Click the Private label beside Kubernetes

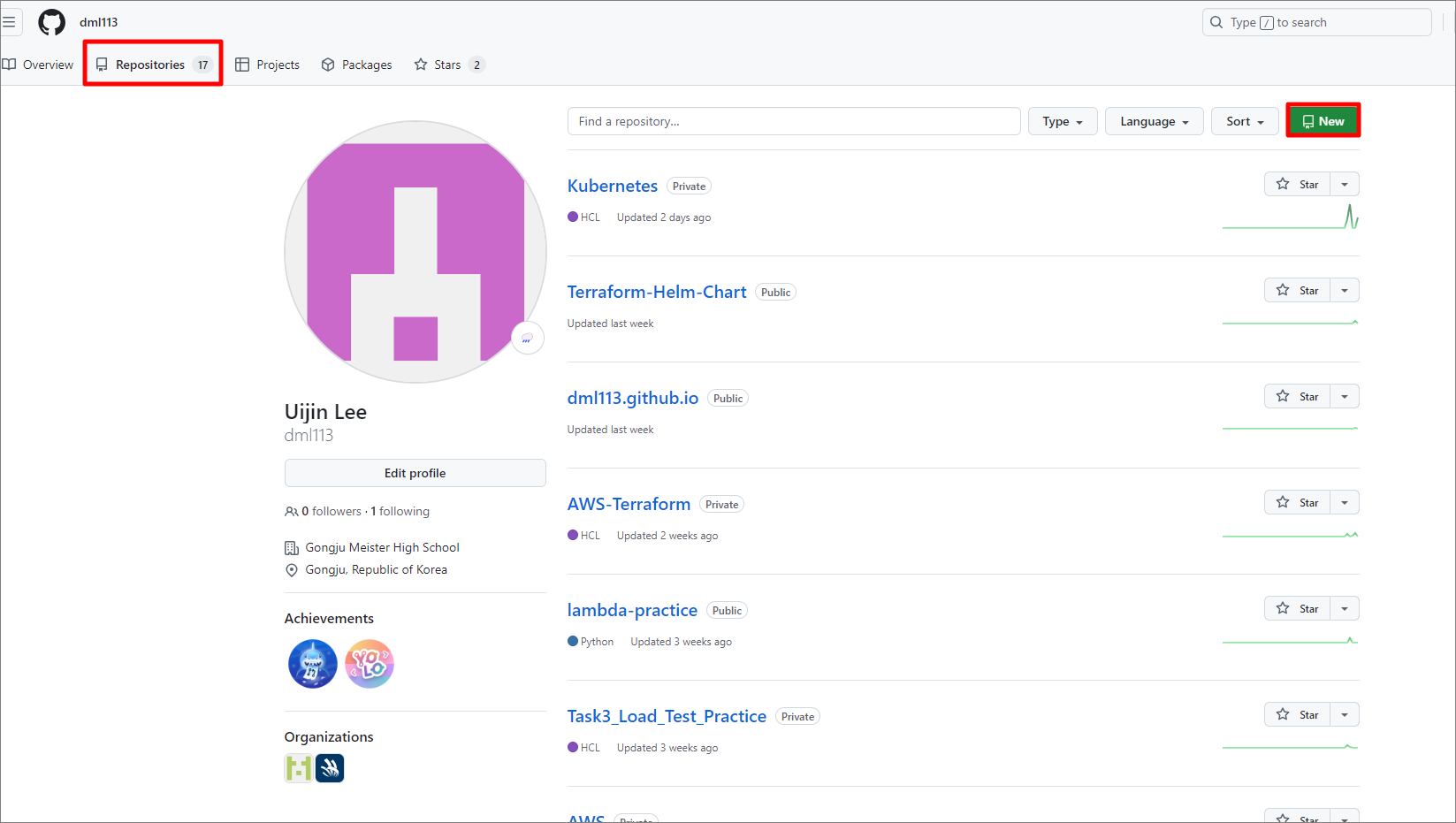[x=689, y=187]
